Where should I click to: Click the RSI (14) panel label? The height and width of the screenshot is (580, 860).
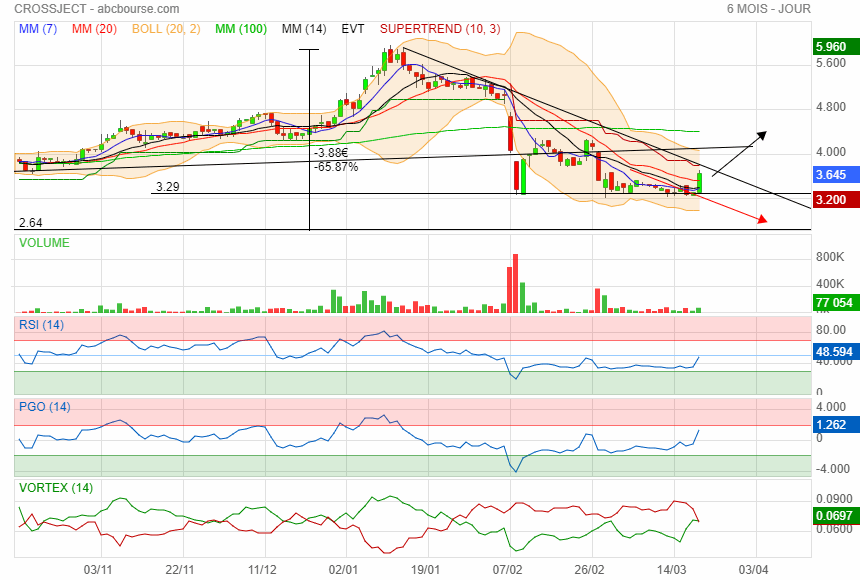pos(41,325)
